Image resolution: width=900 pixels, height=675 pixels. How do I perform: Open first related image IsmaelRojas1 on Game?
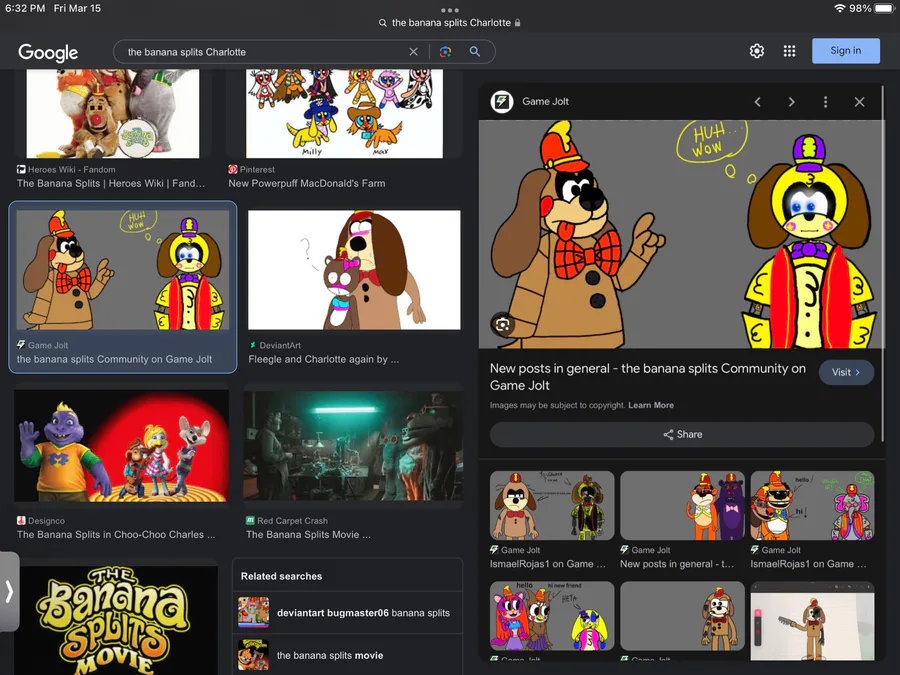click(x=552, y=506)
